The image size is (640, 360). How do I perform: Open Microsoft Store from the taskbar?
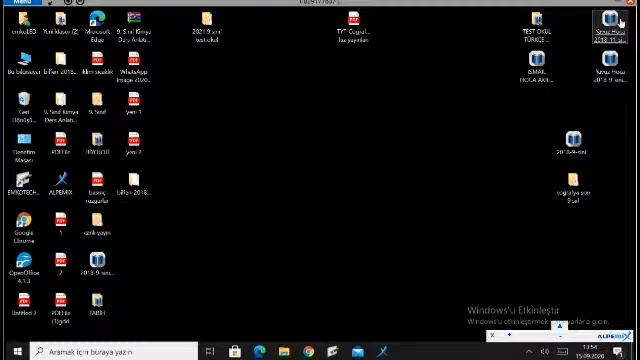[x=235, y=351]
